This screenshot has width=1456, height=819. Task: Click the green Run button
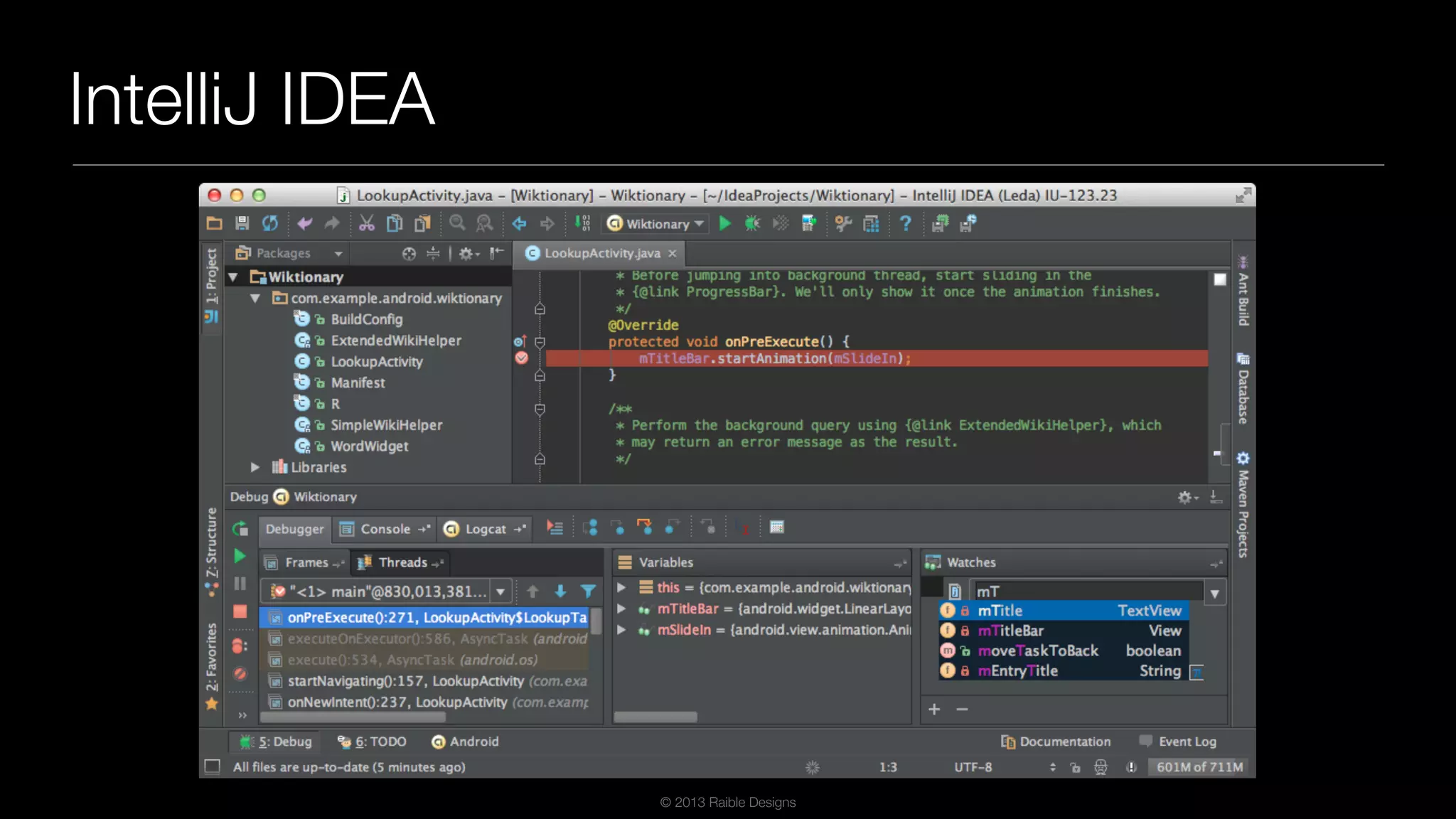point(724,224)
